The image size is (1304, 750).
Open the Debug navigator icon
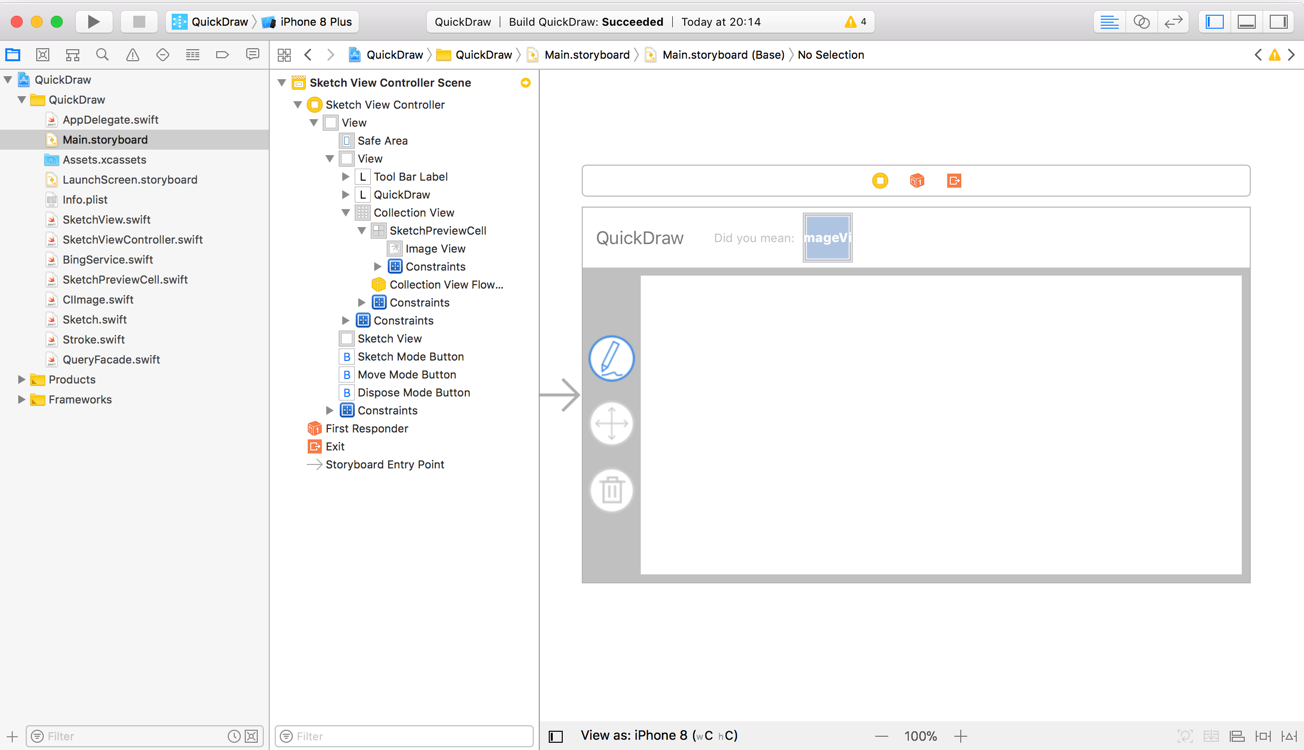coord(192,55)
